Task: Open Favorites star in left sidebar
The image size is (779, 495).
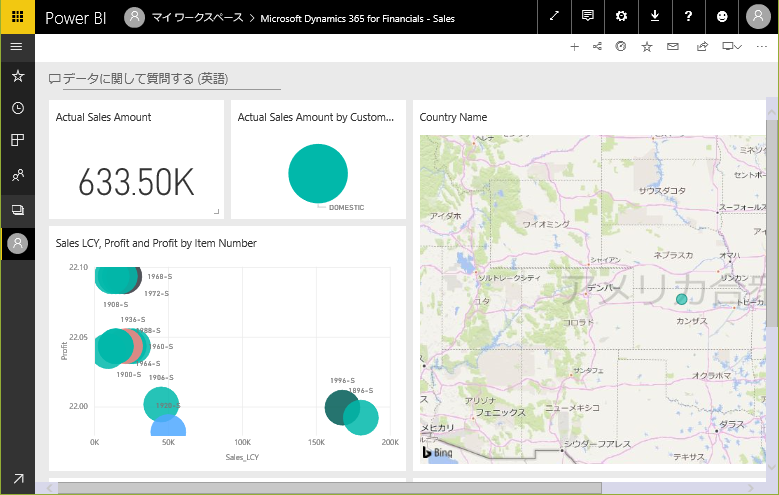Action: pos(18,76)
